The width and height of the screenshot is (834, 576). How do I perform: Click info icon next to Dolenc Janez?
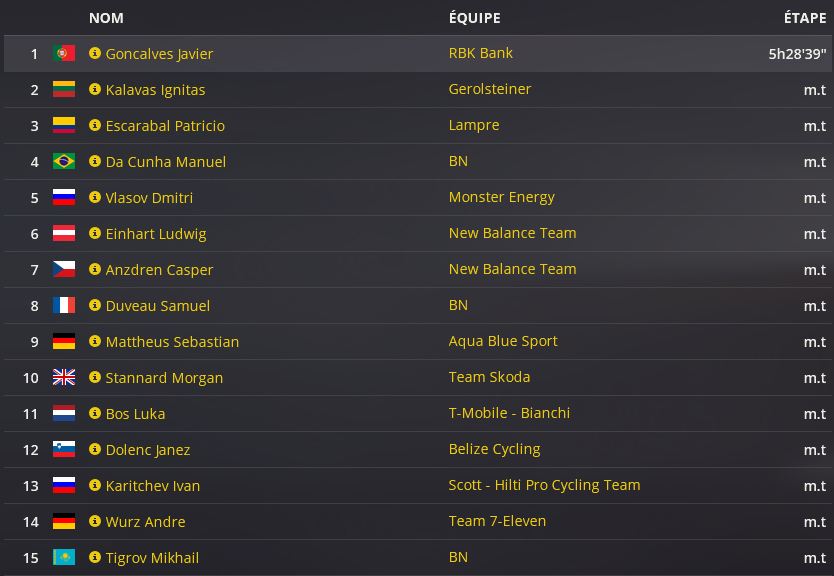pyautogui.click(x=95, y=450)
